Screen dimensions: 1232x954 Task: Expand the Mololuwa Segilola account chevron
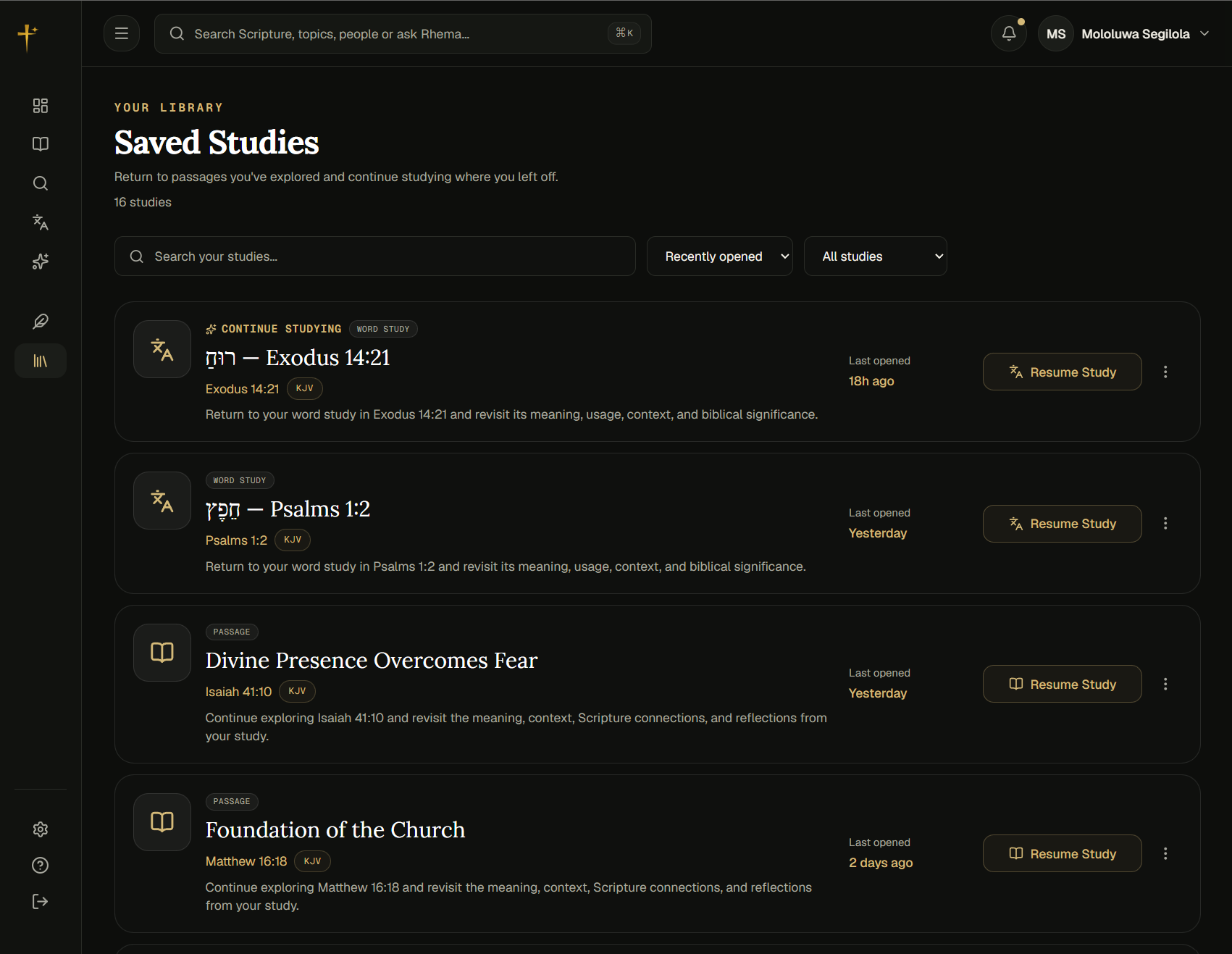1204,33
